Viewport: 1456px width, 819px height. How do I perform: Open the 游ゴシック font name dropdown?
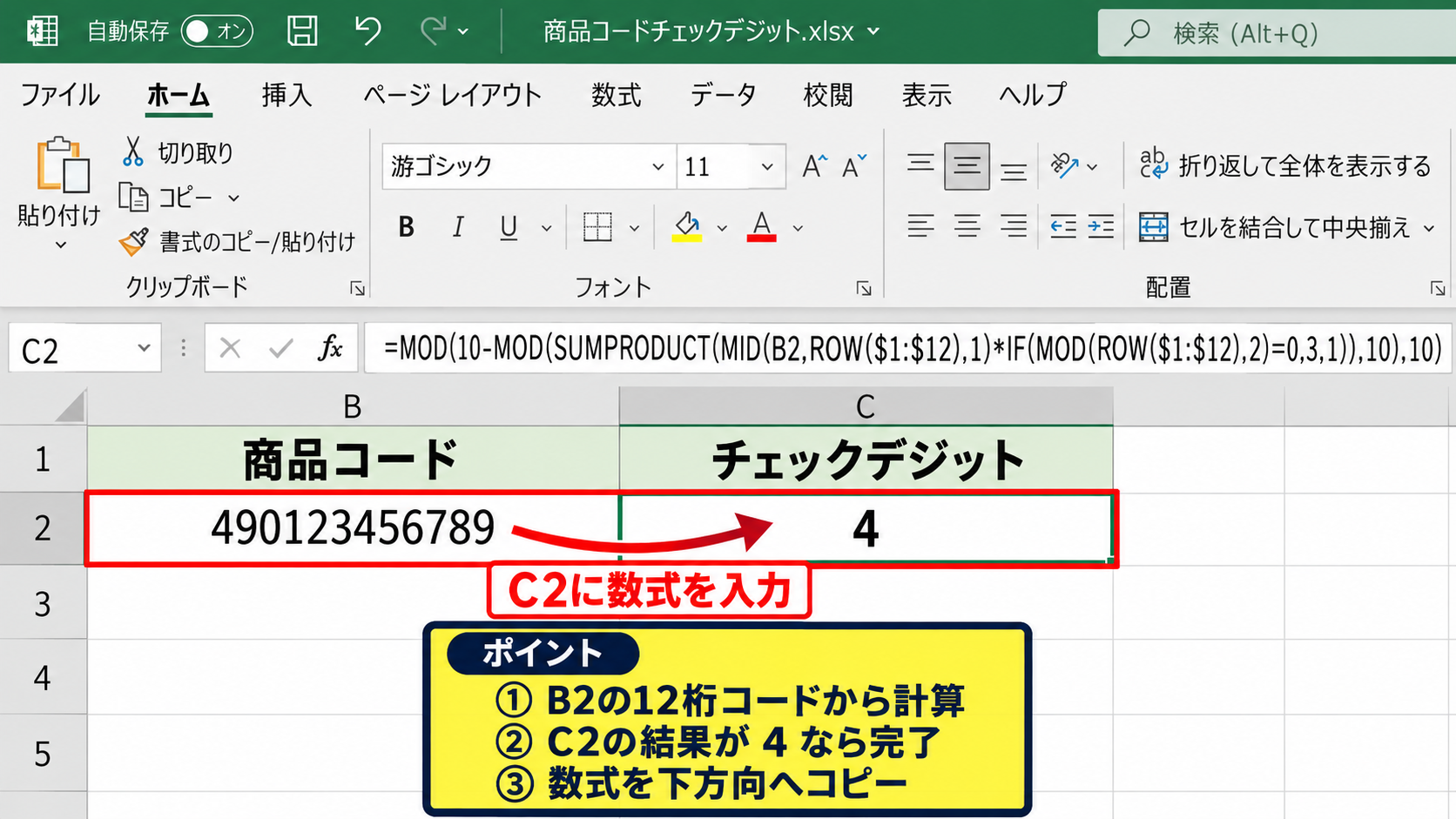click(657, 166)
